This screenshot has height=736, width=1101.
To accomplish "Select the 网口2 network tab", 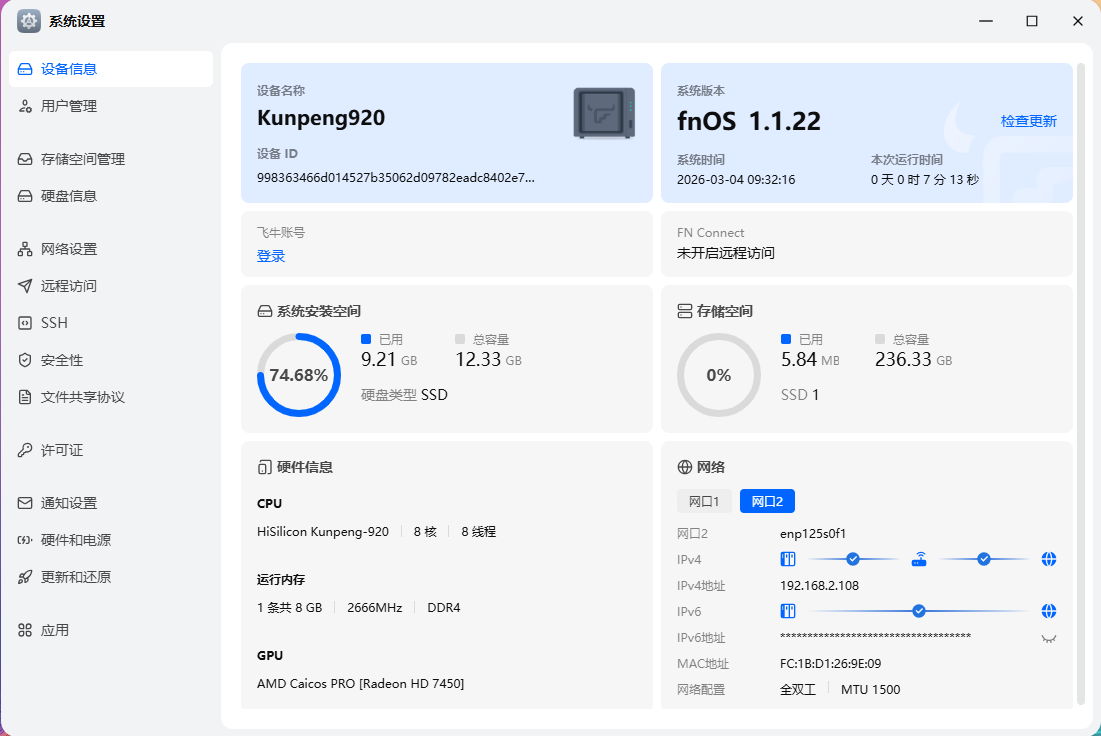I will pos(767,501).
